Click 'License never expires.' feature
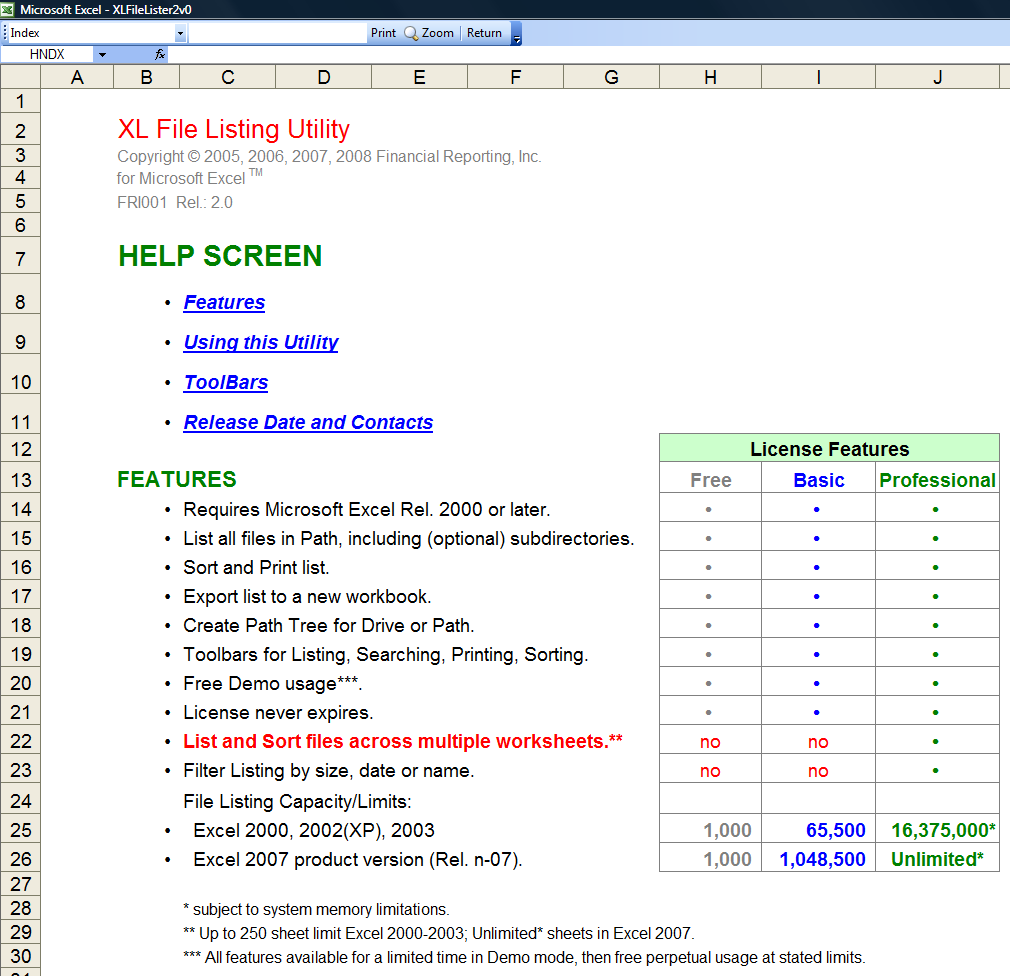The height and width of the screenshot is (976, 1010). pos(278,713)
